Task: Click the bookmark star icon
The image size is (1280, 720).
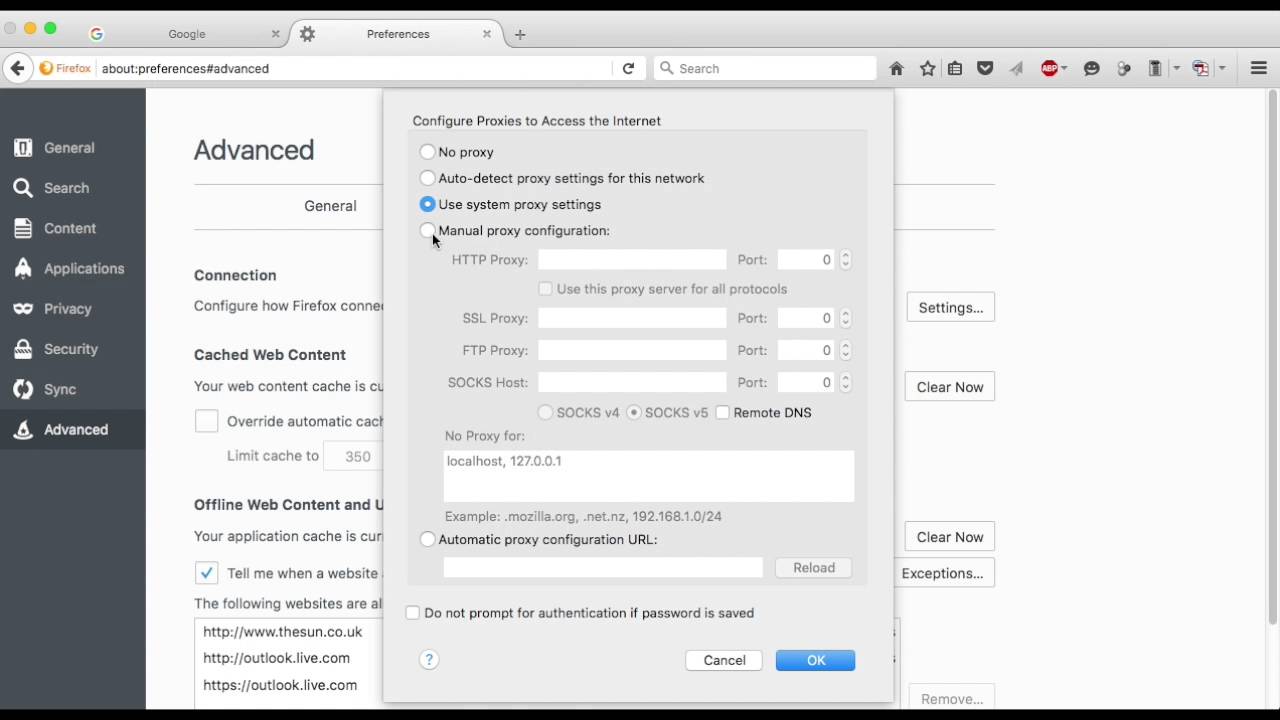Action: 928,69
